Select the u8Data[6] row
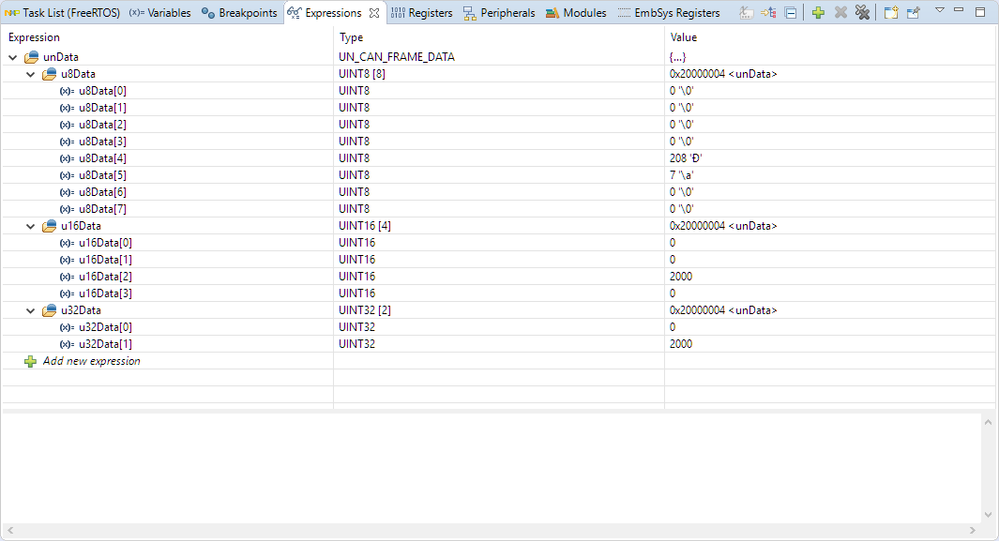Image resolution: width=999 pixels, height=541 pixels. coord(500,192)
